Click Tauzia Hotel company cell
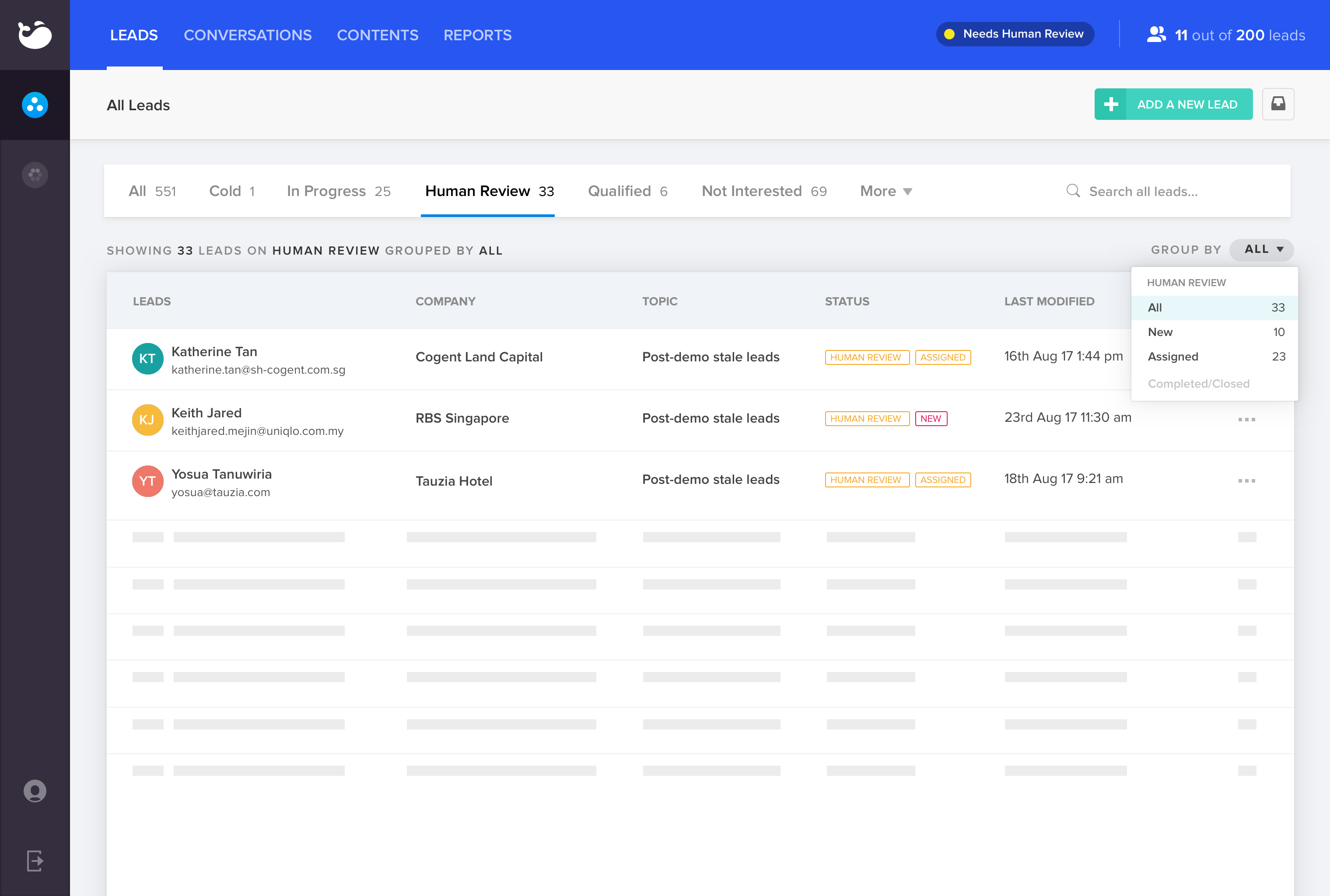 [454, 481]
